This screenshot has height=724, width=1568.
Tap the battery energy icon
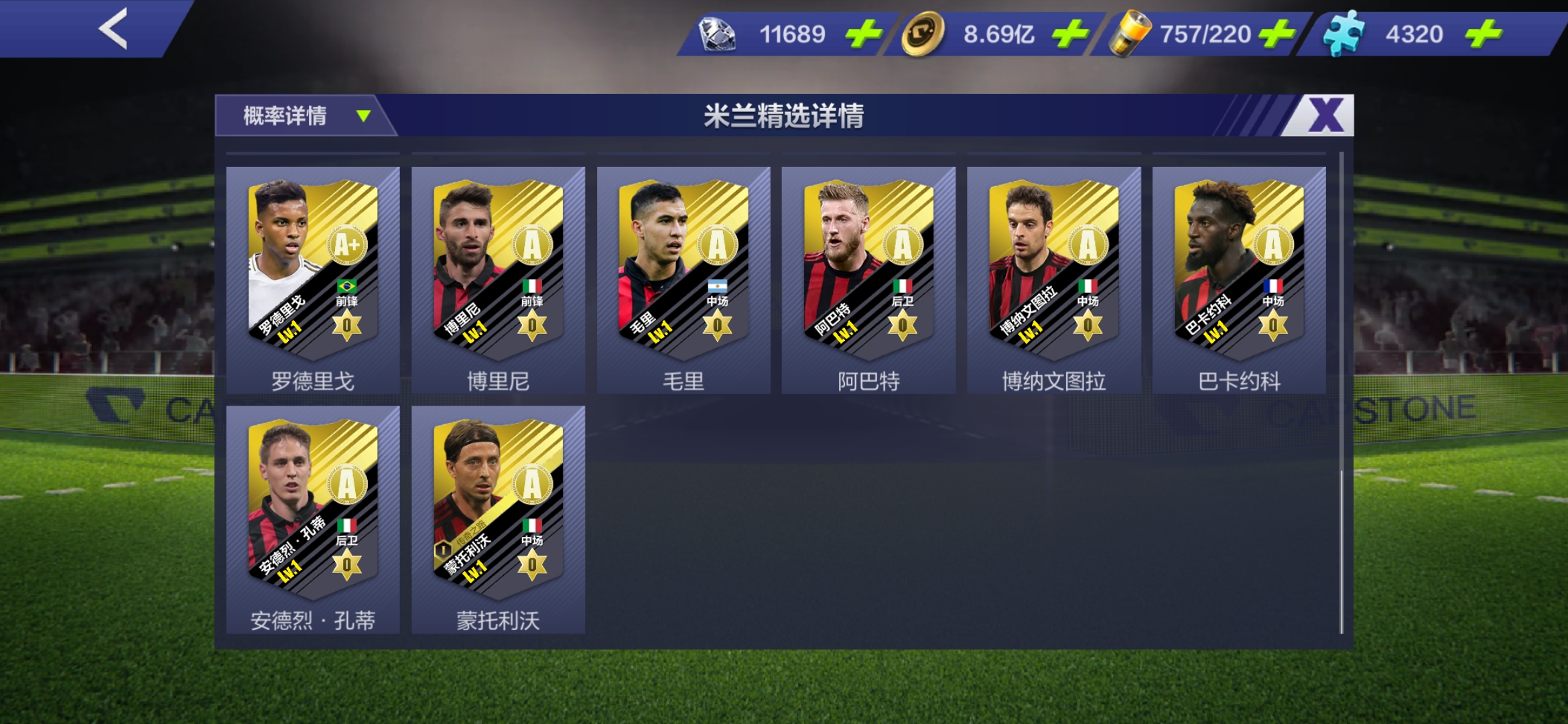[1130, 33]
